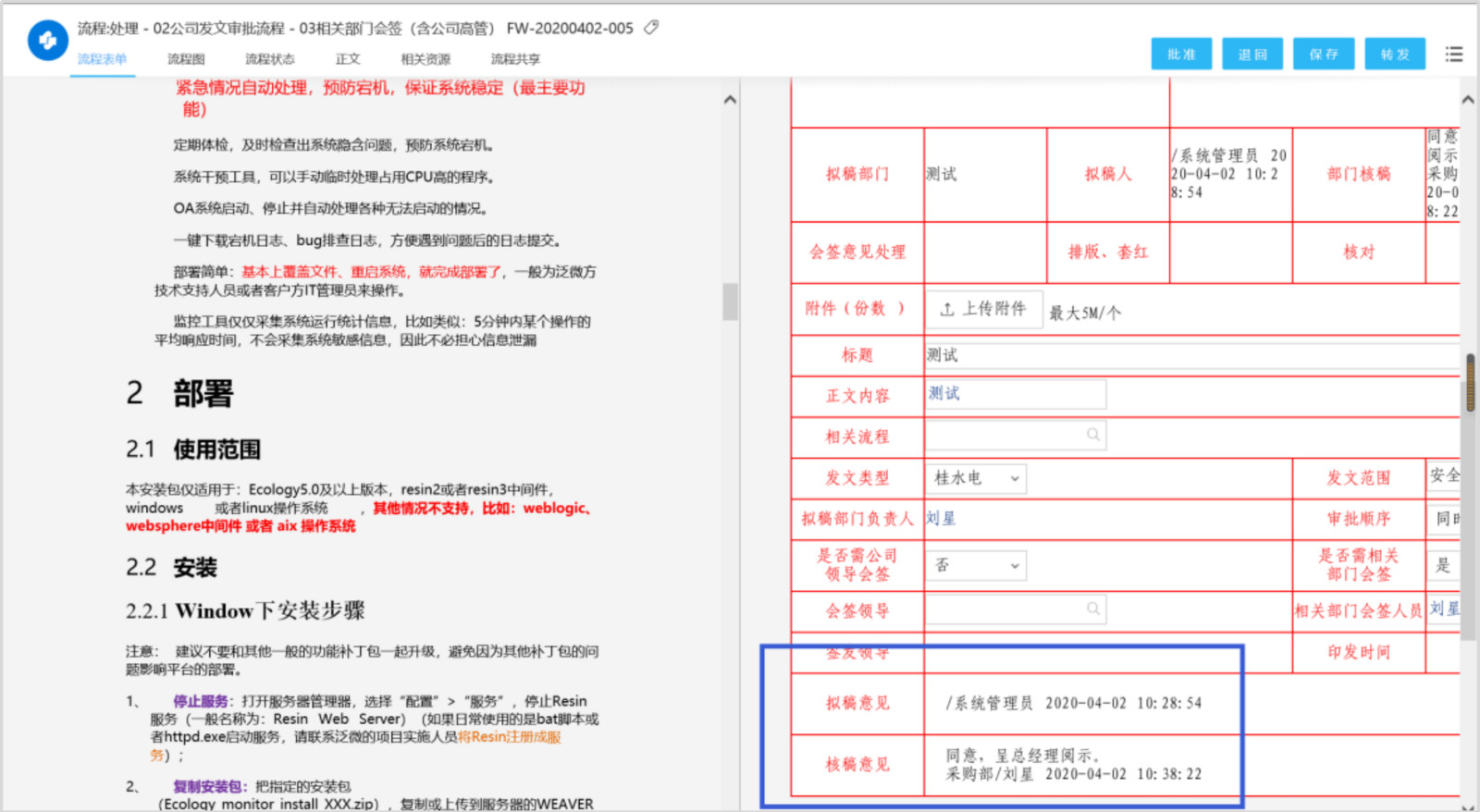The height and width of the screenshot is (812, 1480).
Task: Click left document pane scroll-up arrow
Action: click(730, 100)
